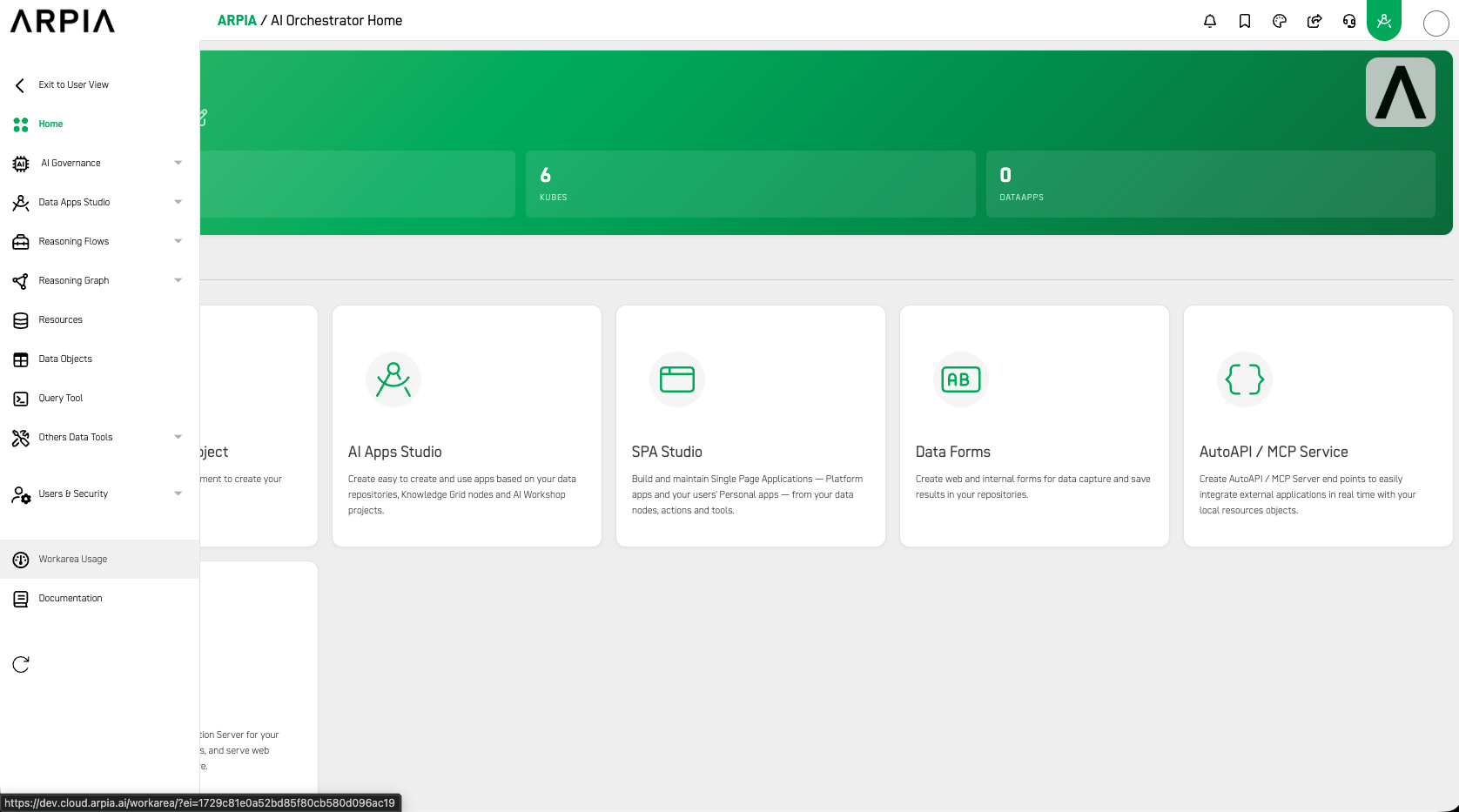The width and height of the screenshot is (1459, 812).
Task: Click the AI Apps Studio card icon
Action: pos(393,379)
